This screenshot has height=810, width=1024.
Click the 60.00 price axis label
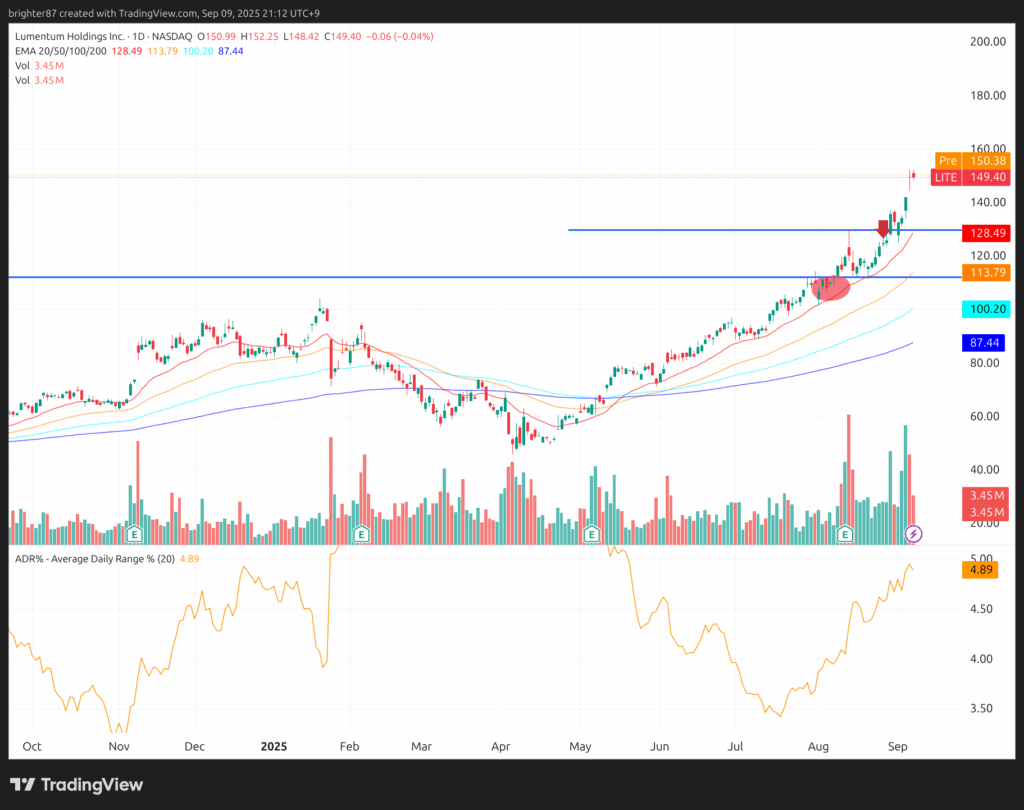[x=984, y=416]
